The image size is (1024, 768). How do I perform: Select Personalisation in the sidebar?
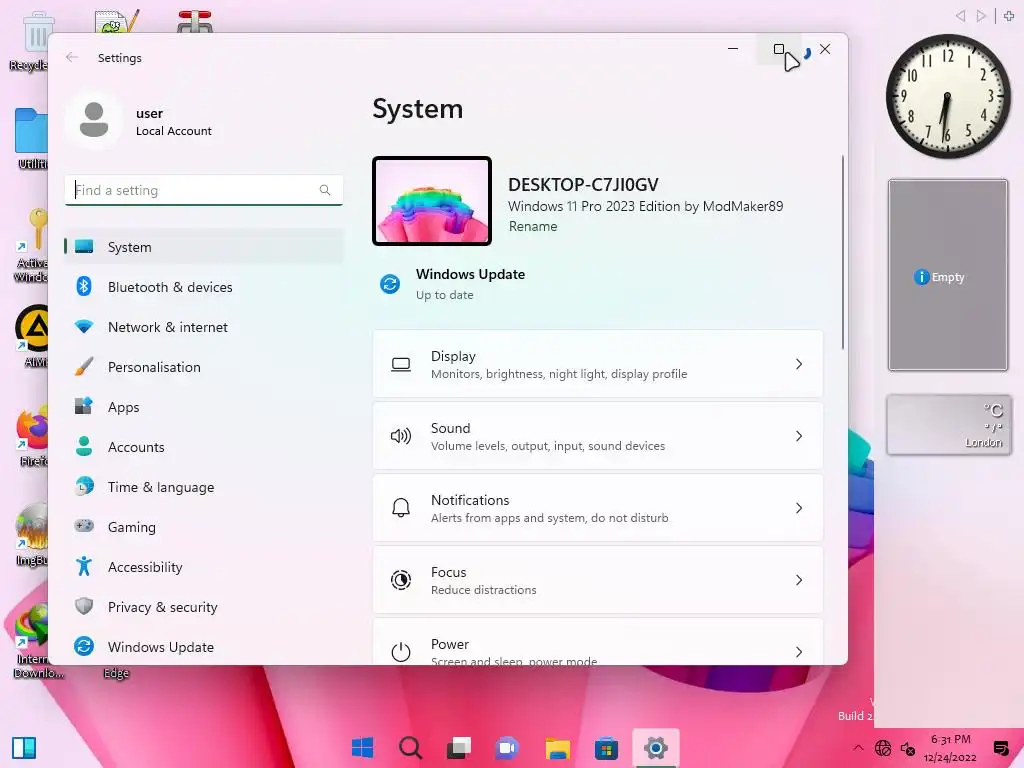[x=204, y=367]
